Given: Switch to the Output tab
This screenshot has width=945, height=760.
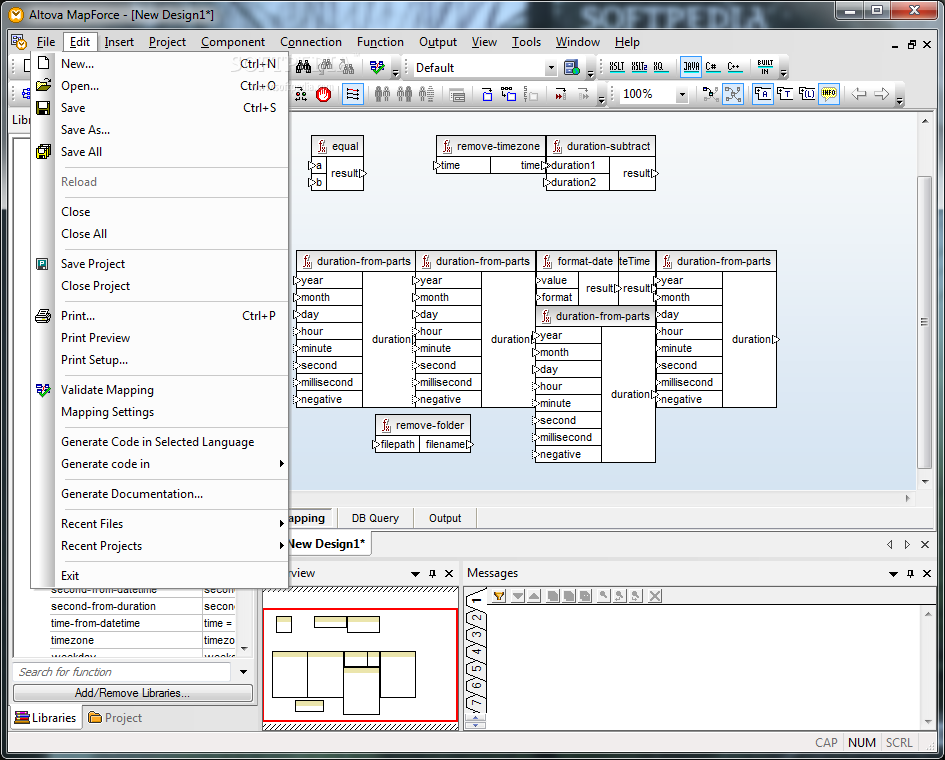Looking at the screenshot, I should (x=445, y=518).
